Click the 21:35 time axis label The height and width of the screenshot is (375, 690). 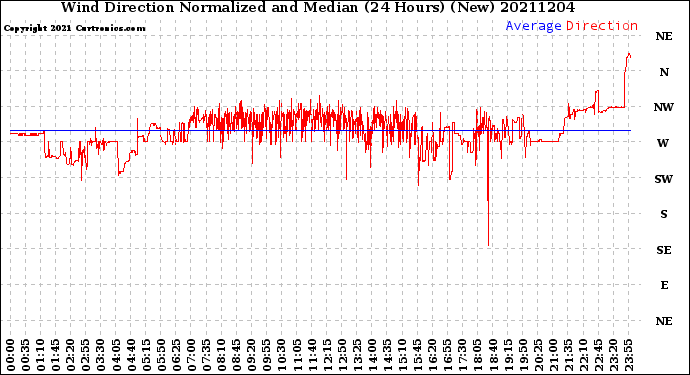coord(567,355)
